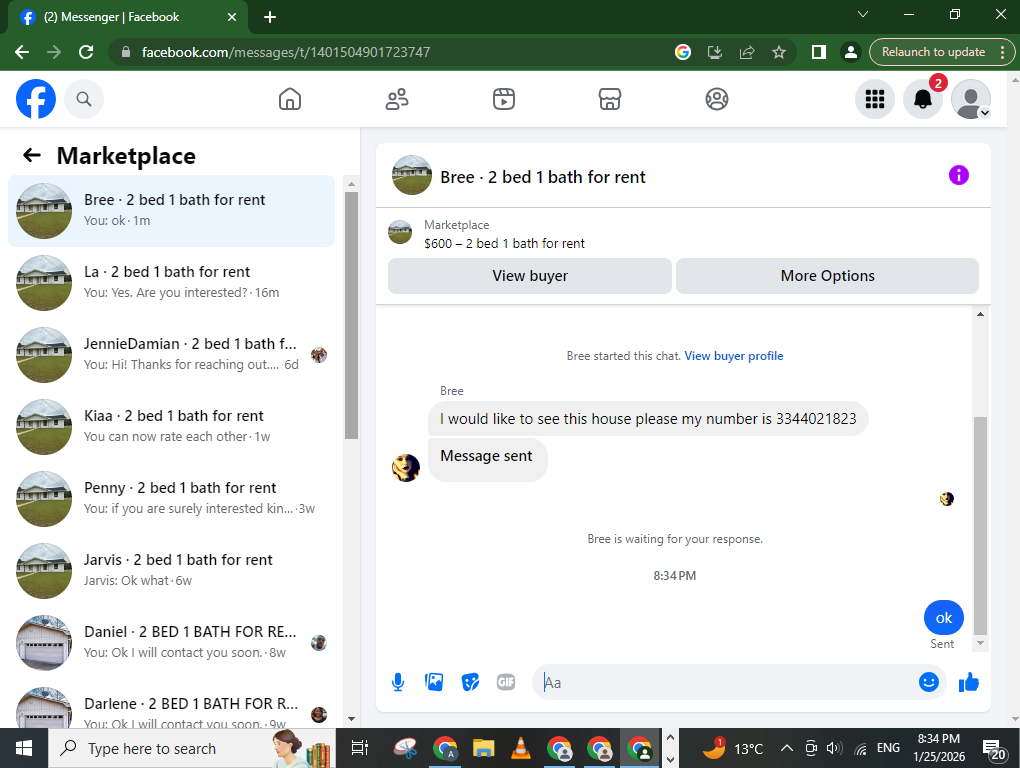Open the View buyer profile link
The height and width of the screenshot is (768, 1020).
[733, 356]
